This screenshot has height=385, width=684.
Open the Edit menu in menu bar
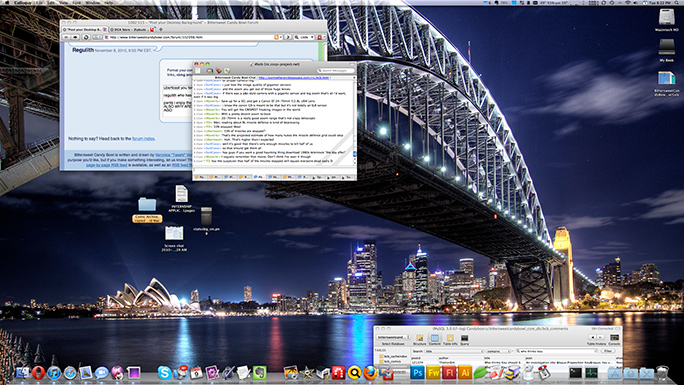tap(51, 2)
